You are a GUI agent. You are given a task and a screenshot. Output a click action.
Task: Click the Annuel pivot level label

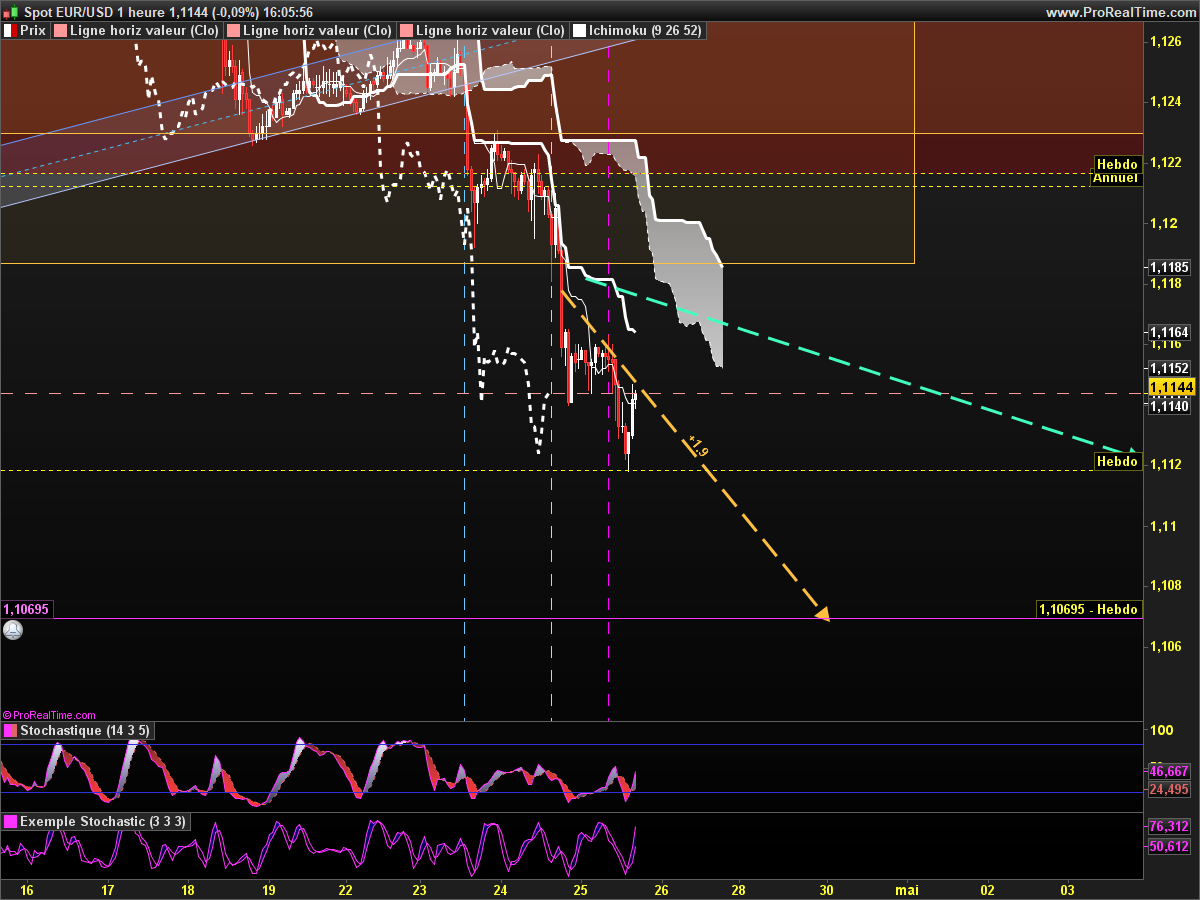[x=1115, y=178]
